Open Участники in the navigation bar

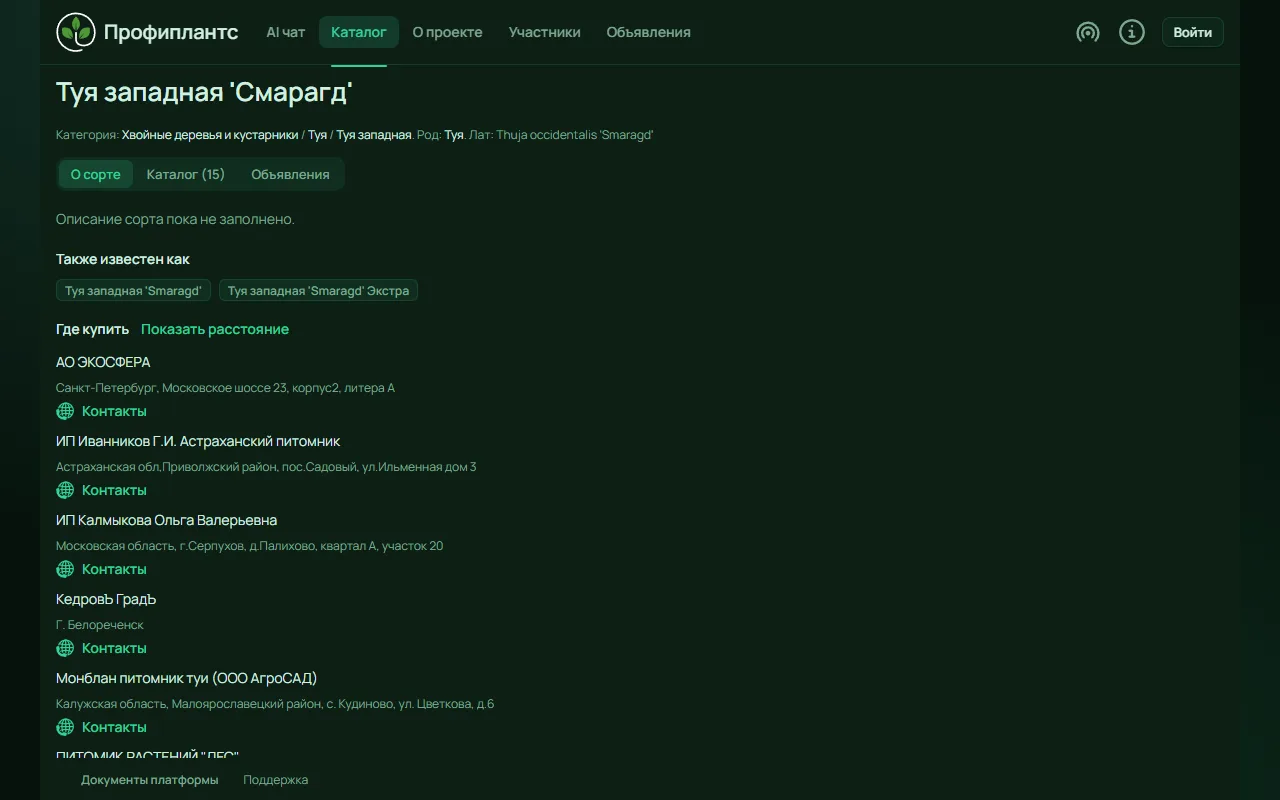544,32
